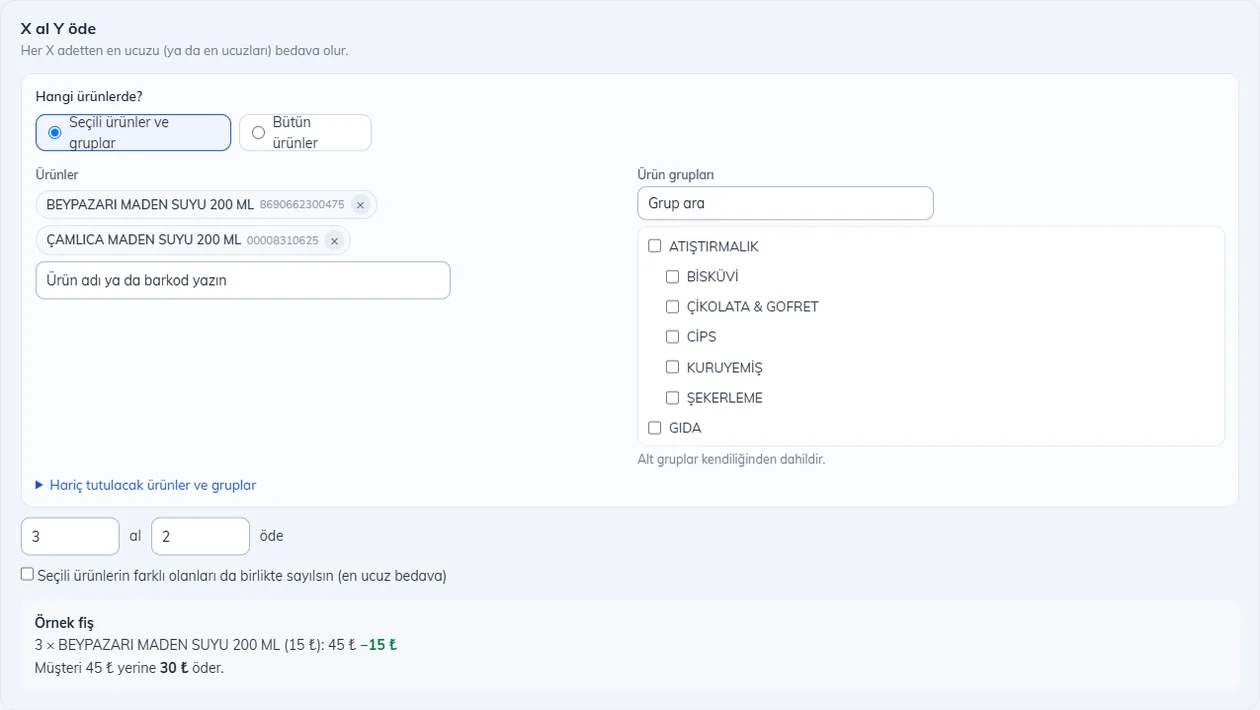The image size is (1260, 710).
Task: Click the 'Alt gruplar kendiliğinden dahildir.' note
Action: point(731,460)
